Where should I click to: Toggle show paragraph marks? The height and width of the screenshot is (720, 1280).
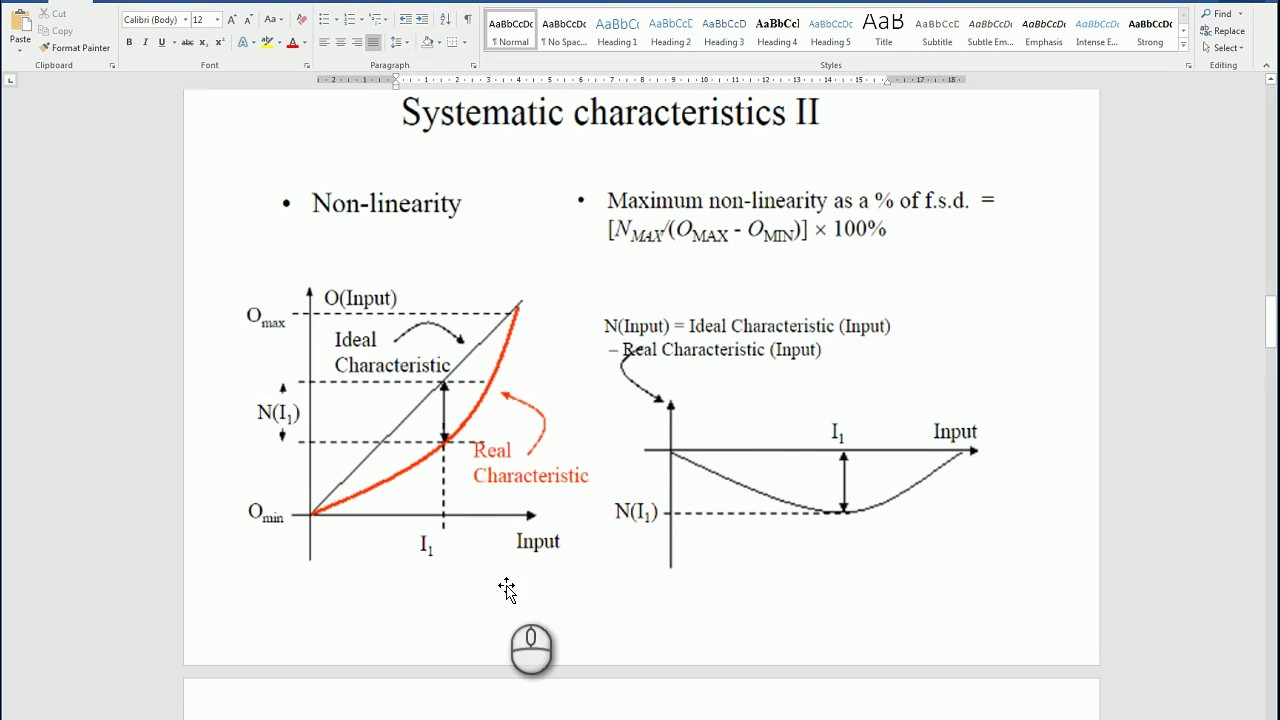point(467,20)
